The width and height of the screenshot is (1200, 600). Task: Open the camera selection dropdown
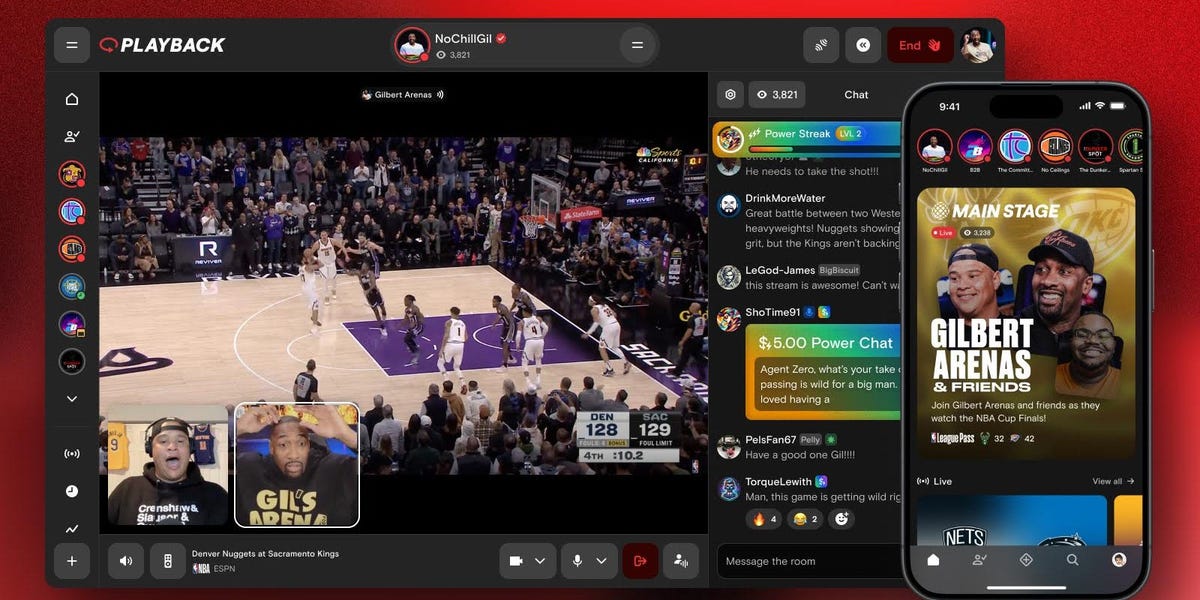(x=540, y=561)
